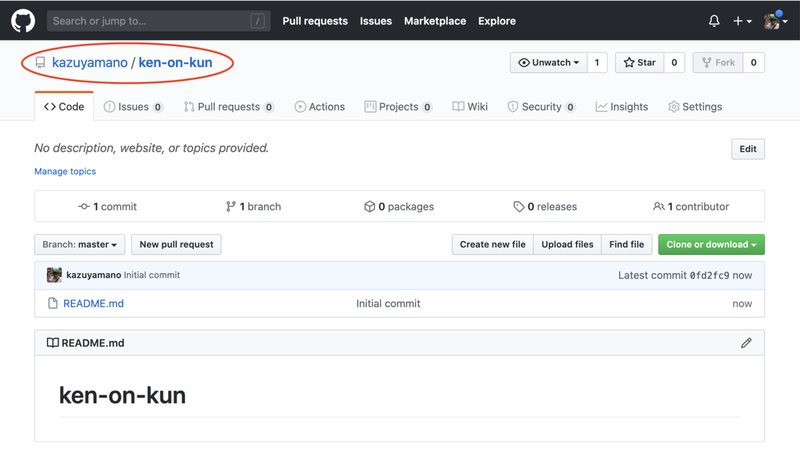
Task: Click 'No description, website, or topics provided.'
Action: [x=152, y=148]
